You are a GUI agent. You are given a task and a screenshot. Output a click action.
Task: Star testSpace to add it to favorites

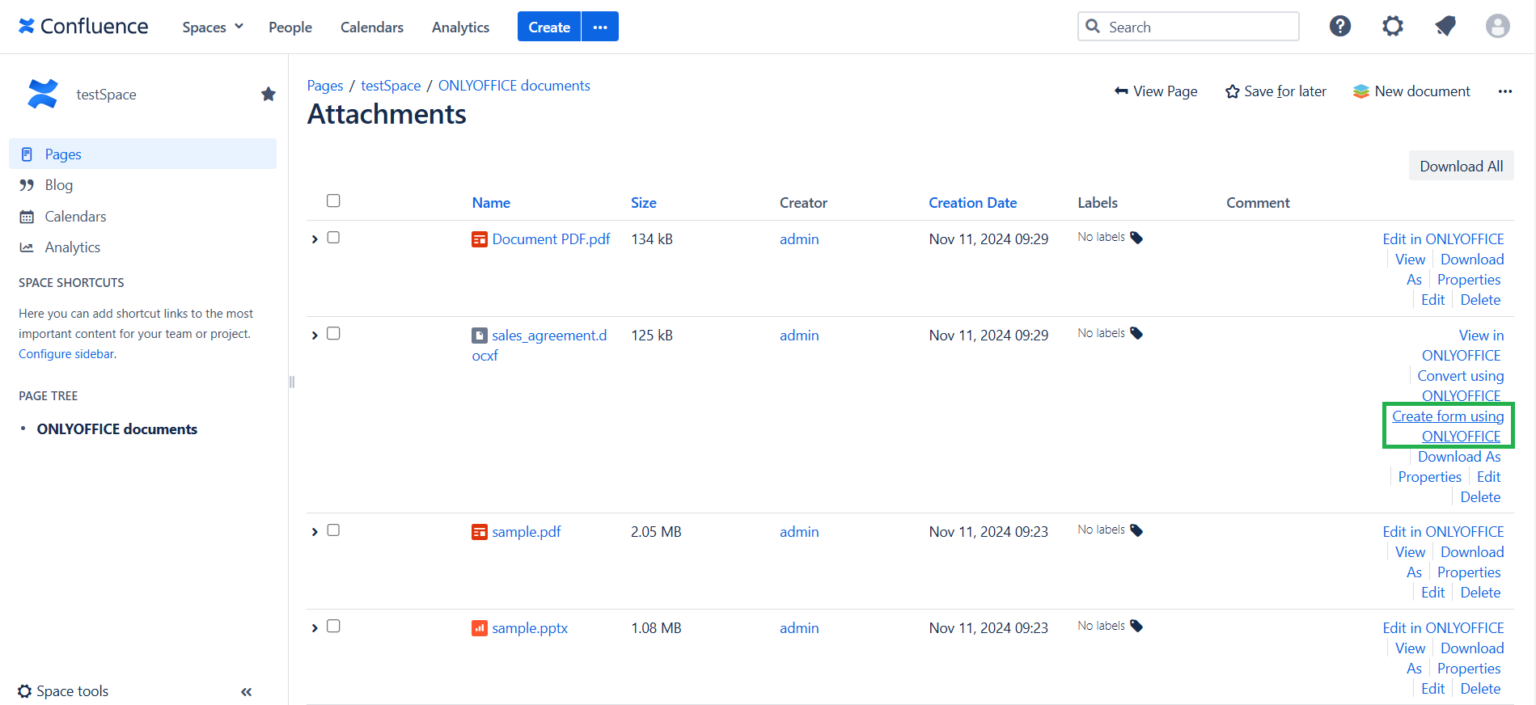pyautogui.click(x=268, y=93)
